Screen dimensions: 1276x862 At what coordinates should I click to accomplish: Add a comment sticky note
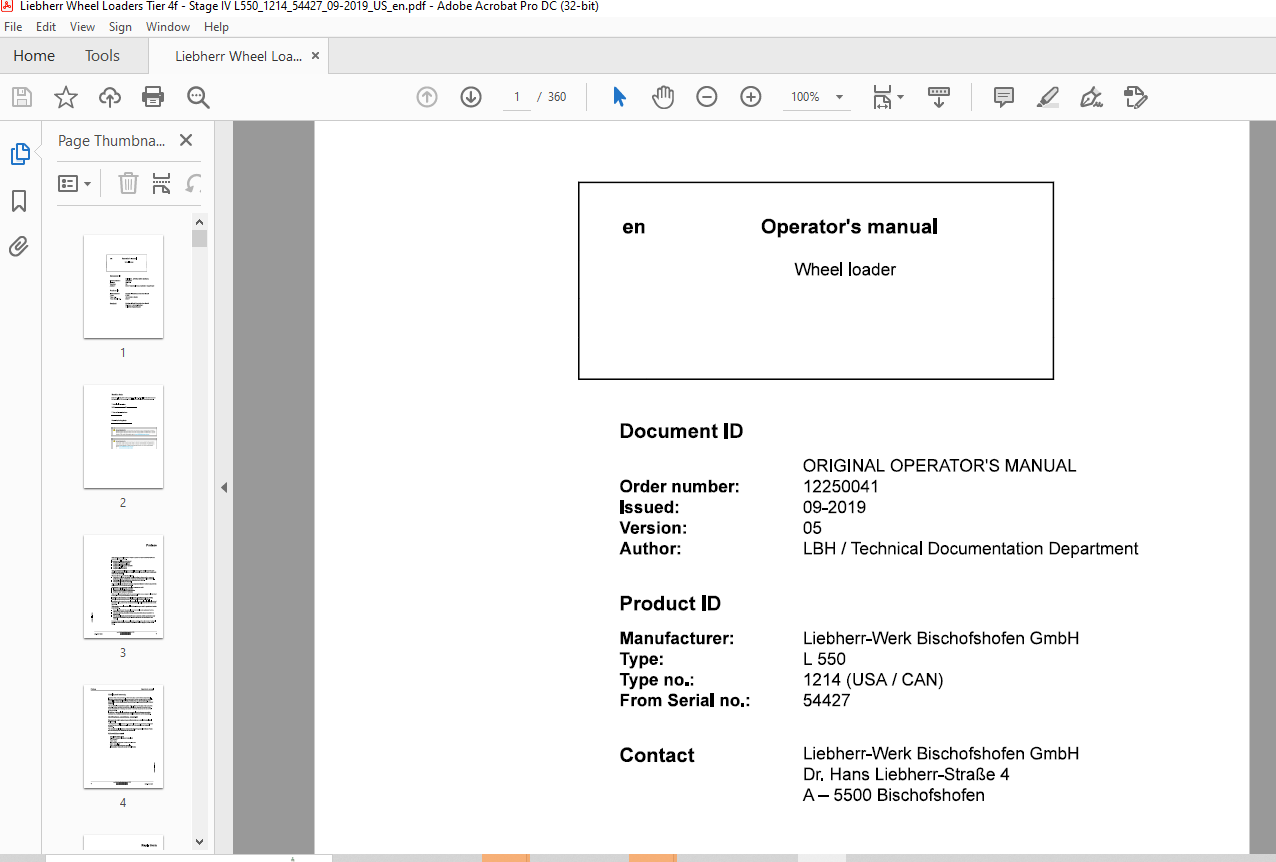(x=1003, y=97)
